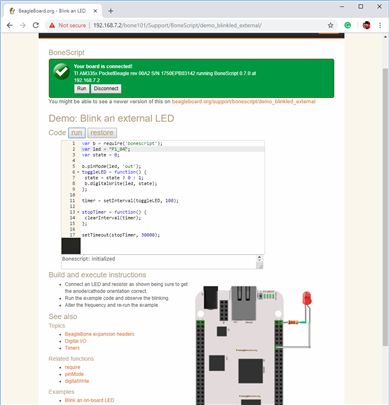Click the run button beside Code
389x405 pixels.
[x=77, y=133]
